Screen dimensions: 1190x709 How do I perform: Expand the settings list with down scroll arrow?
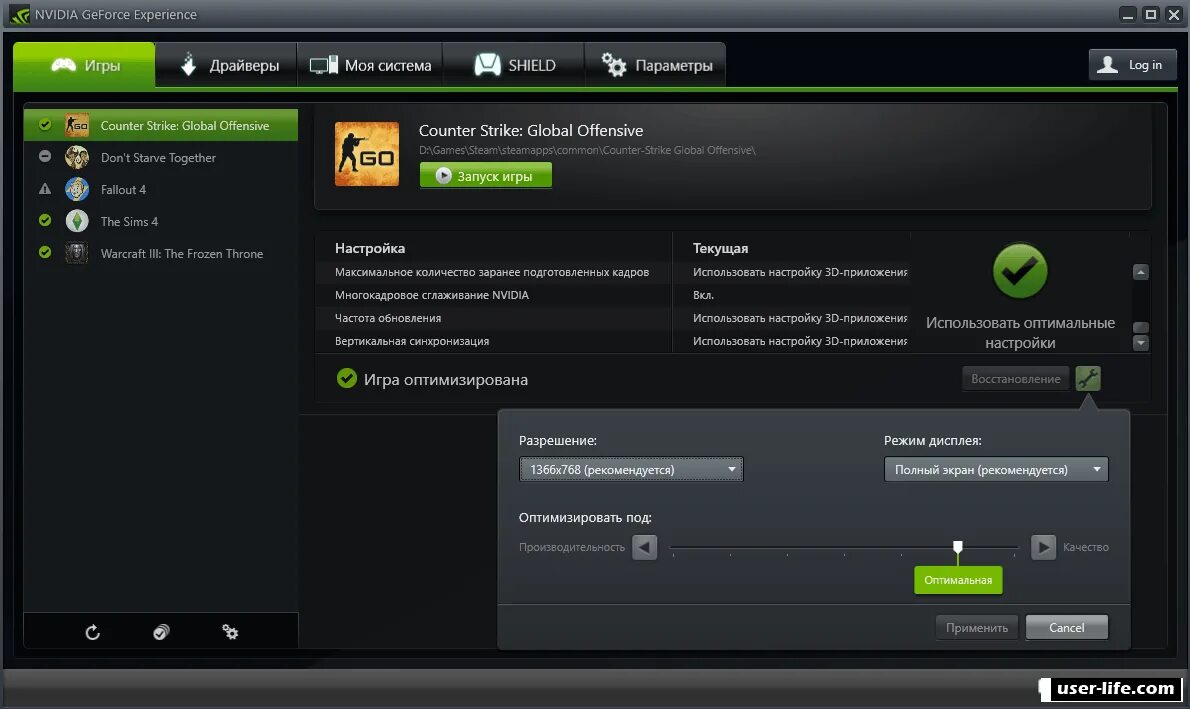[x=1140, y=344]
